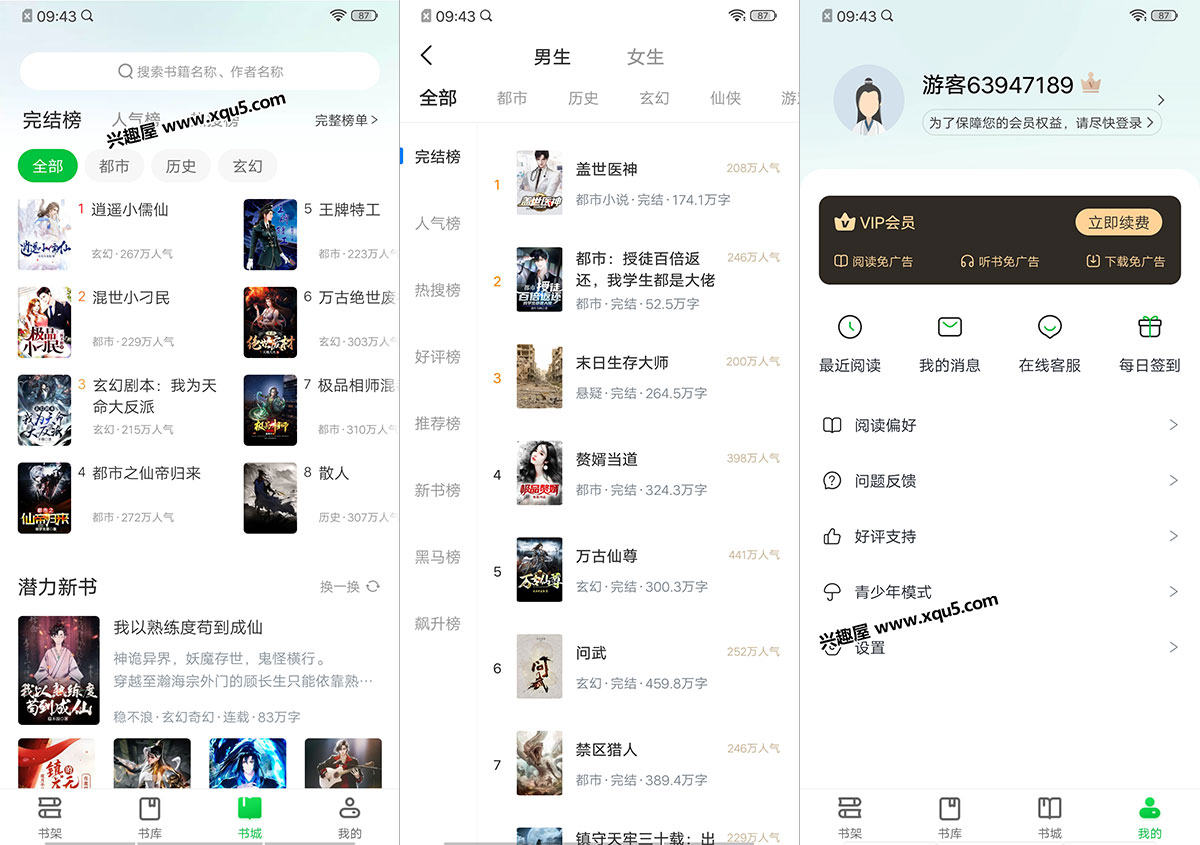Open 我以熟练度苟到成仙 cover thumbnail
Image resolution: width=1200 pixels, height=845 pixels.
tap(59, 670)
